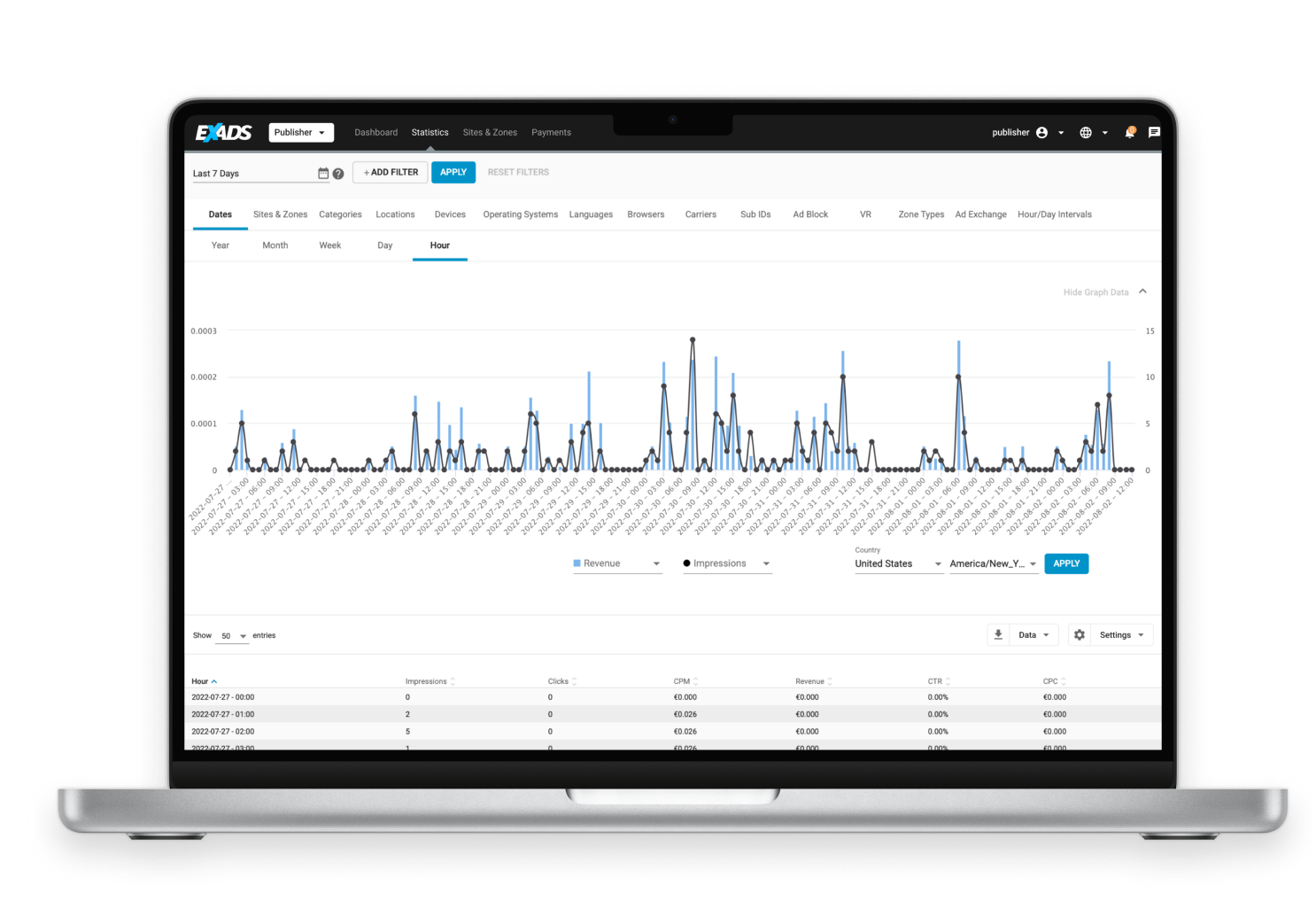Click the help question mark icon
Viewport: 1316px width, 901px height.
point(338,174)
